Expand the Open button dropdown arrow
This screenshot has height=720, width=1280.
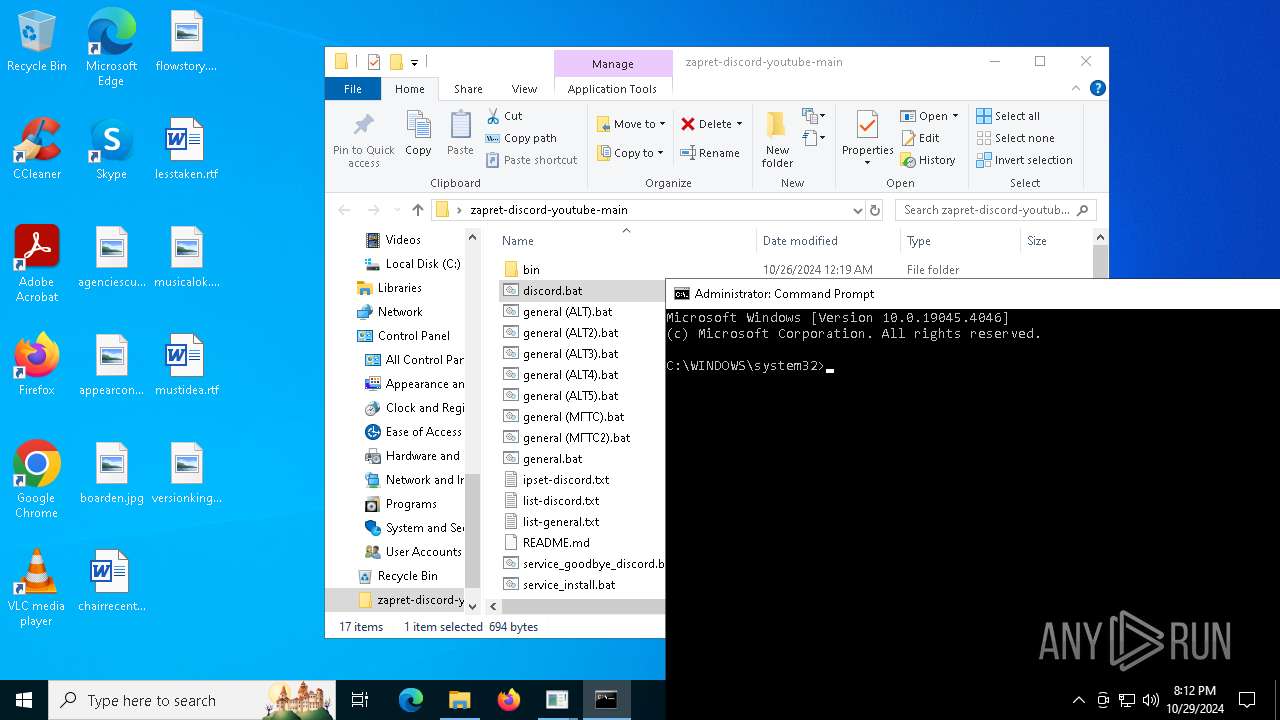click(x=955, y=116)
